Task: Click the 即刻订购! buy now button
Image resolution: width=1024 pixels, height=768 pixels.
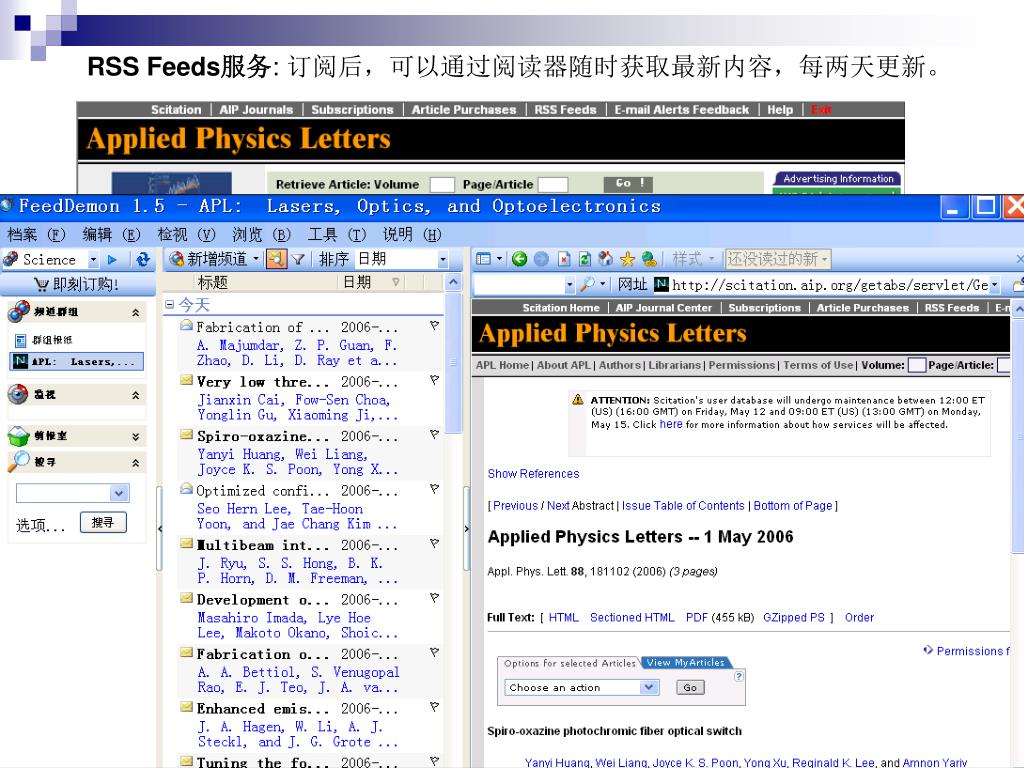Action: [x=77, y=285]
